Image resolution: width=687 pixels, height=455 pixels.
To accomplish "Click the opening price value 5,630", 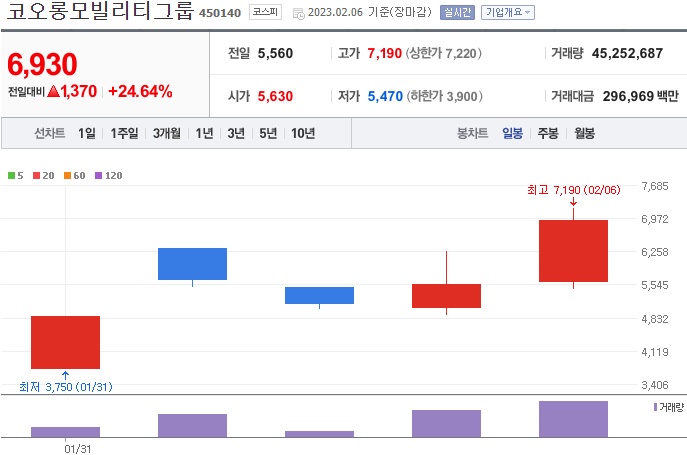I will click(x=275, y=96).
